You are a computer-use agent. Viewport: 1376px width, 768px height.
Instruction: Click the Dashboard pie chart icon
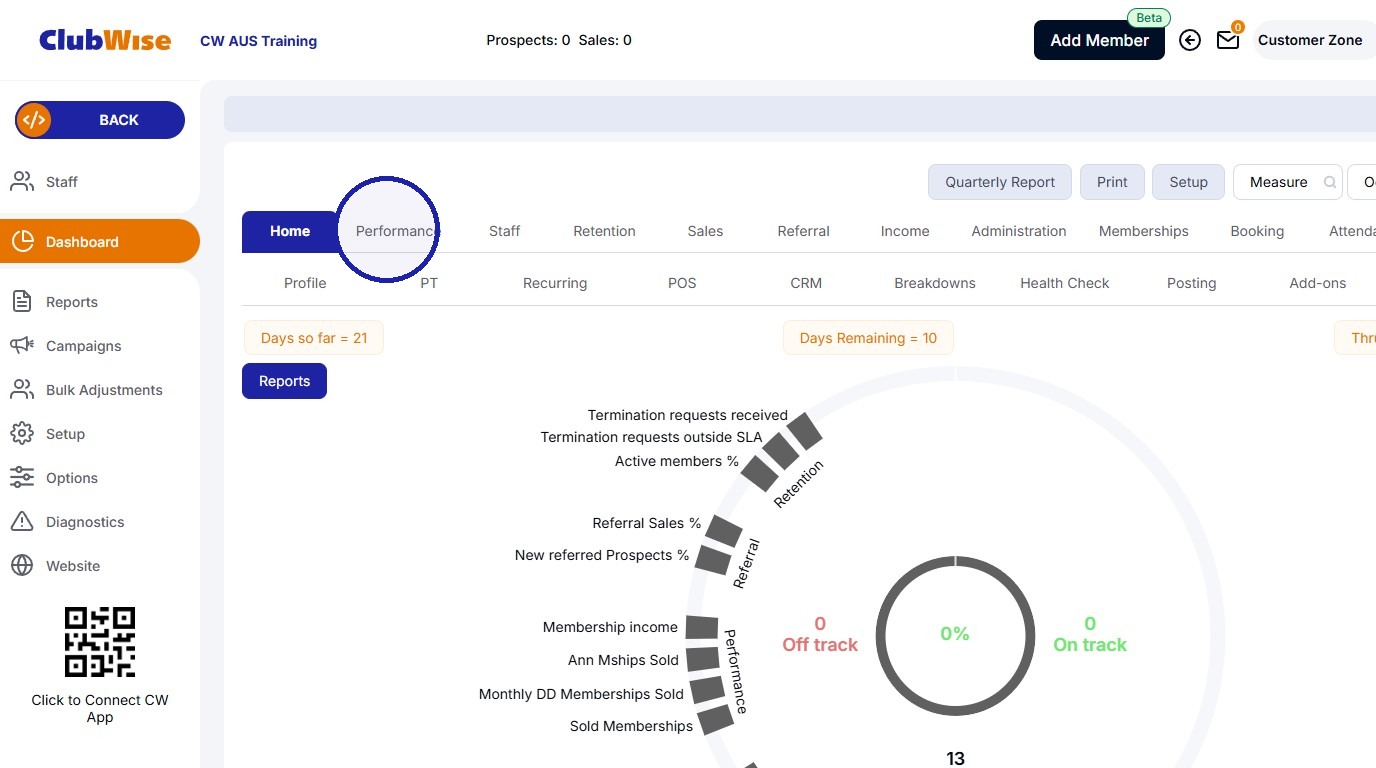click(x=22, y=241)
